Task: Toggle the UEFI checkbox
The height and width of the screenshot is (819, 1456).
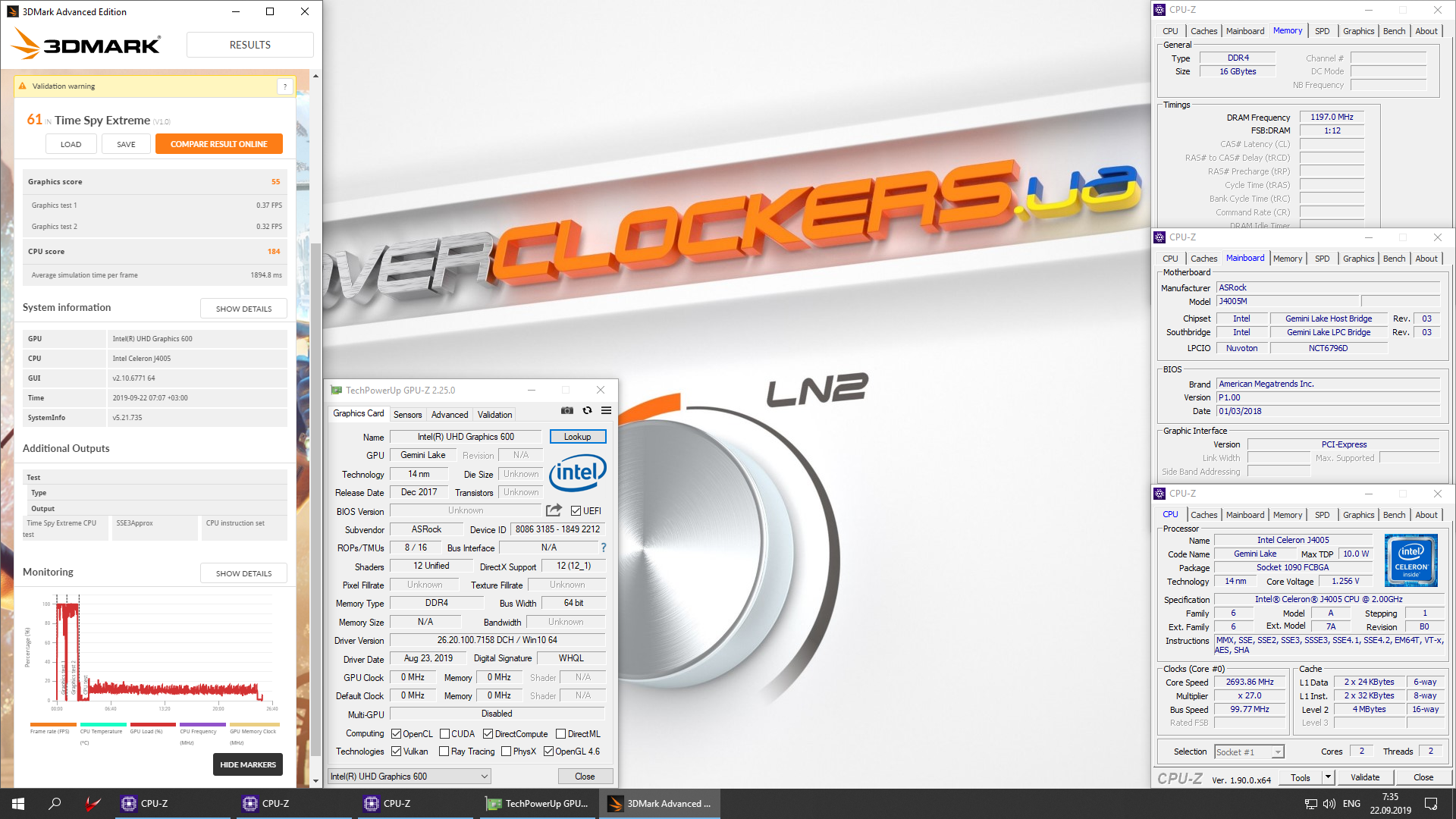Action: click(x=576, y=510)
